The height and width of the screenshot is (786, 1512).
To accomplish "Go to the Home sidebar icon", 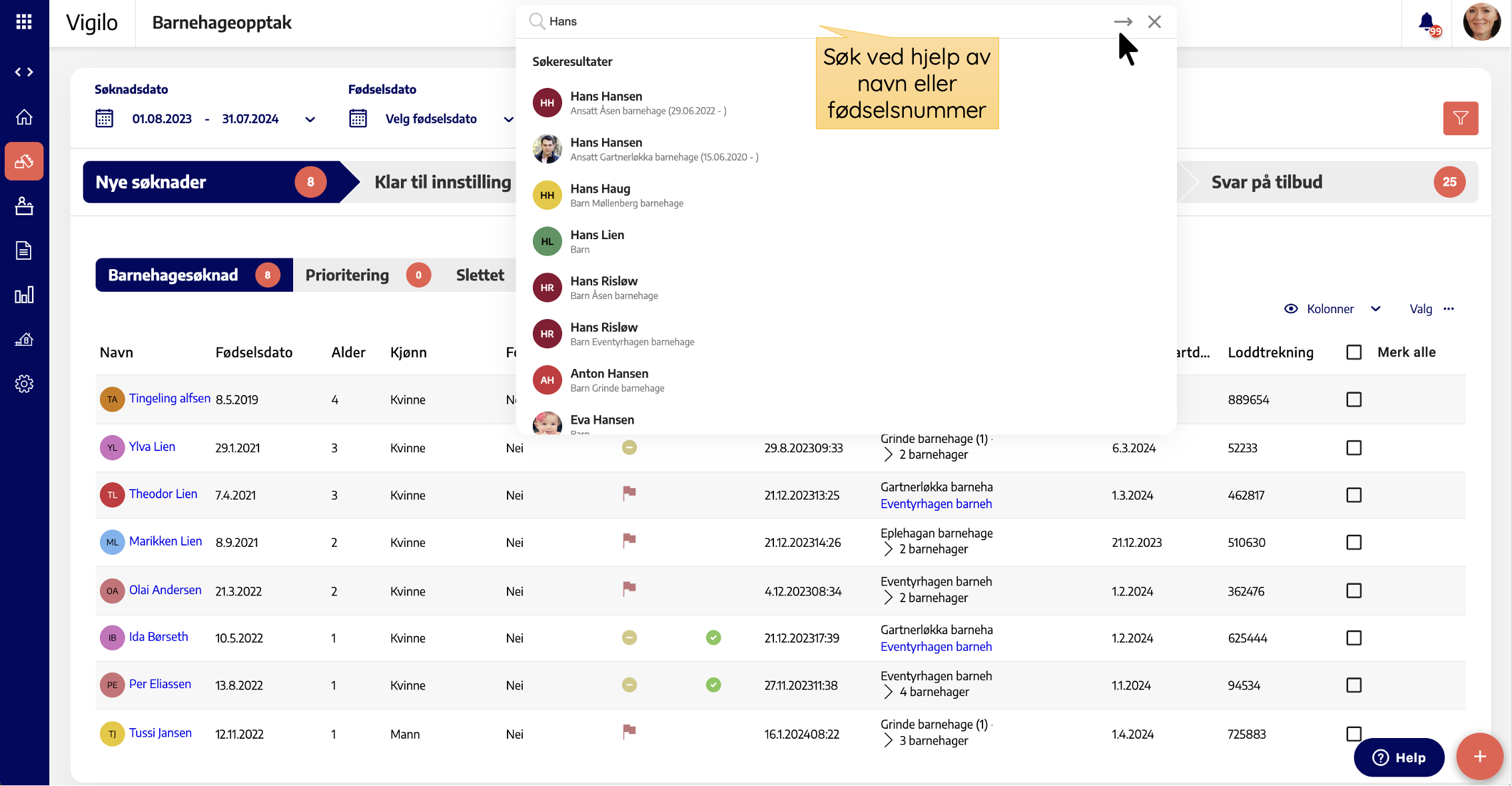I will (x=24, y=117).
